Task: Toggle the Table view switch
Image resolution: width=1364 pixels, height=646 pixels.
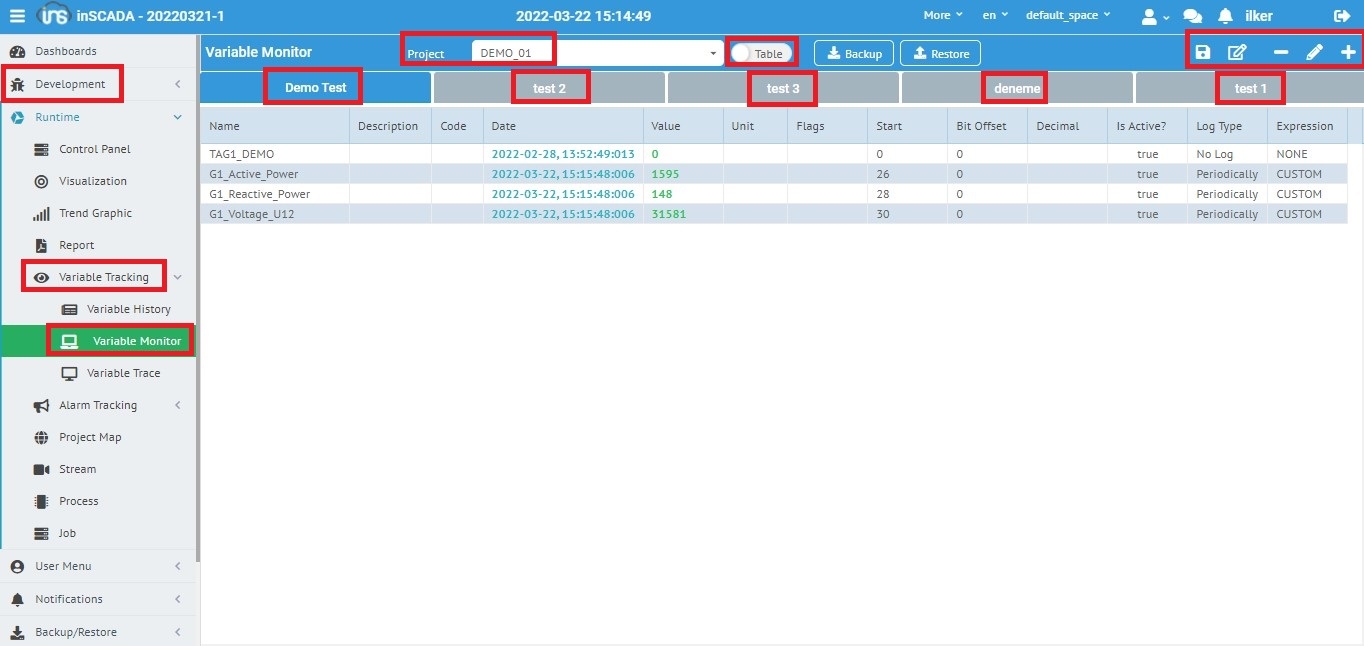Action: coord(761,53)
